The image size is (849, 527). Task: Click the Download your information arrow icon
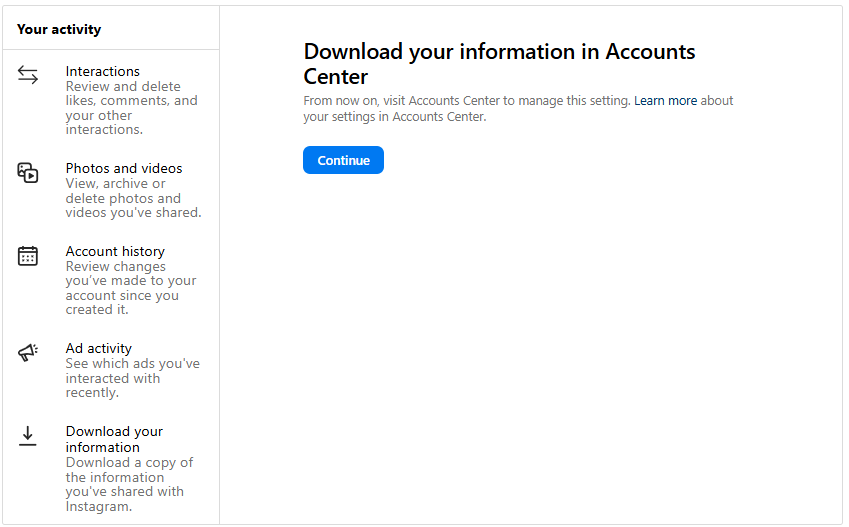click(x=28, y=436)
